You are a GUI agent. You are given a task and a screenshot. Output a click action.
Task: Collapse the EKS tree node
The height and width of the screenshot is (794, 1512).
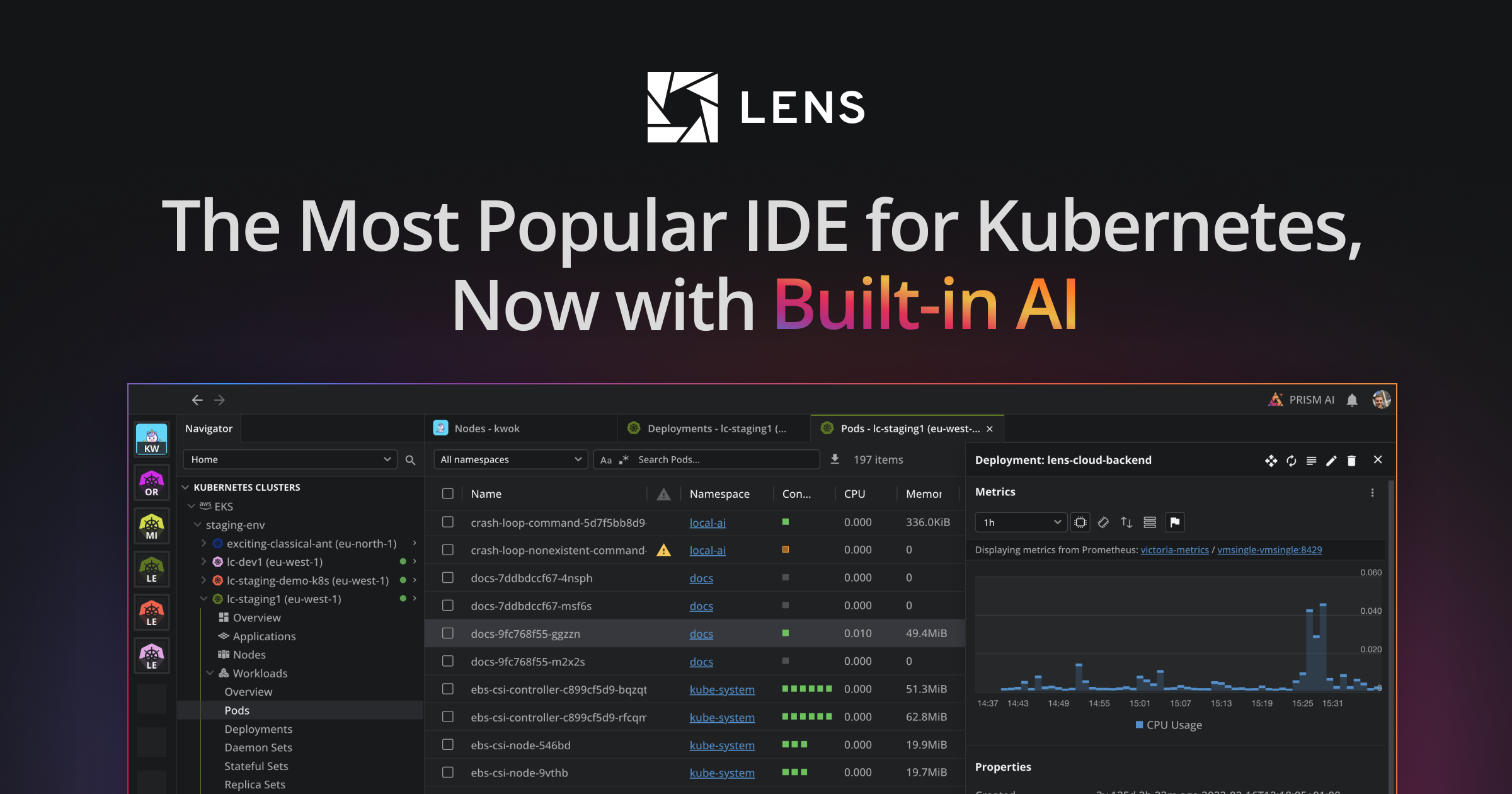pos(192,506)
